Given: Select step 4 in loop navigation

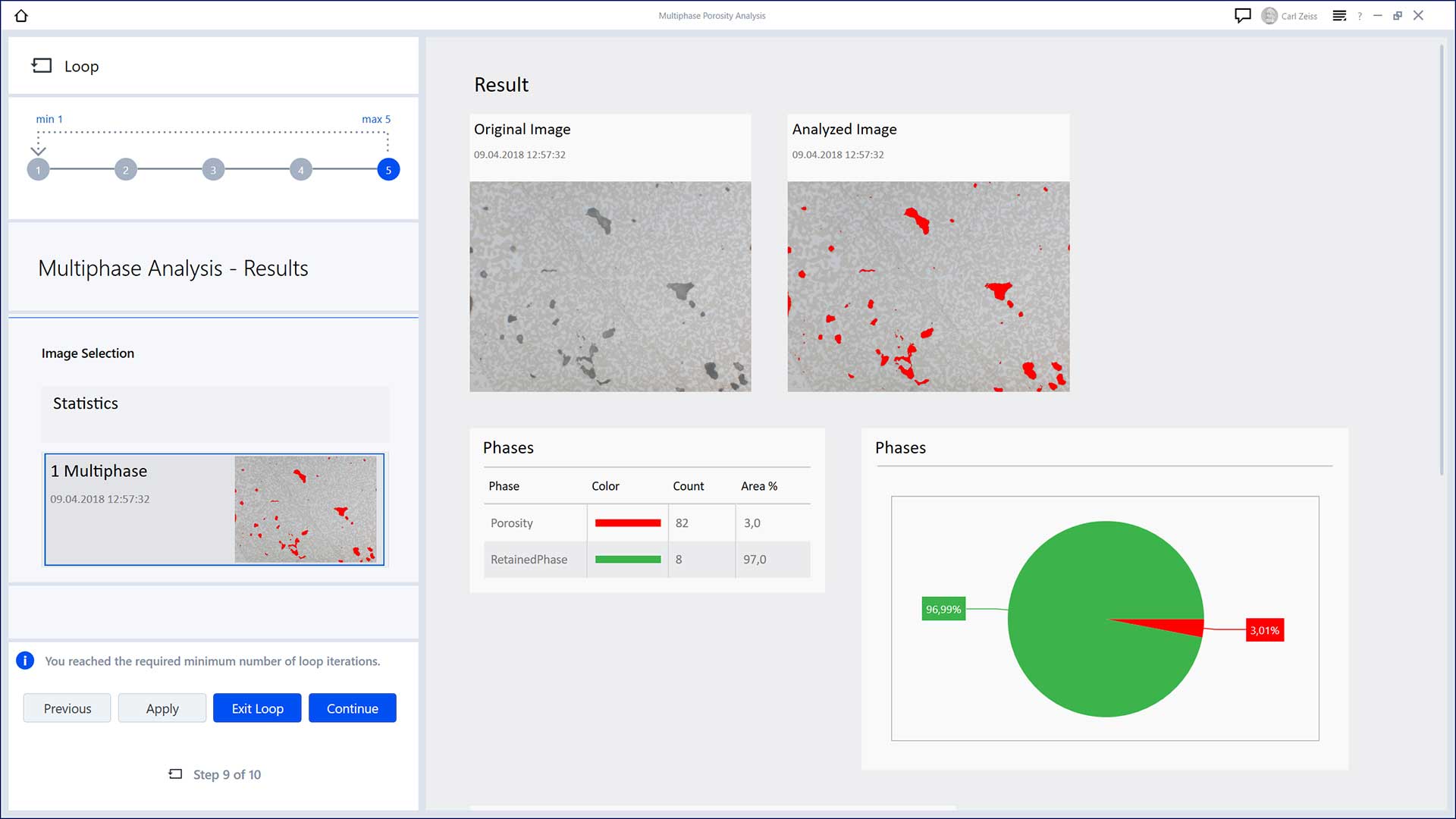Looking at the screenshot, I should [x=300, y=169].
